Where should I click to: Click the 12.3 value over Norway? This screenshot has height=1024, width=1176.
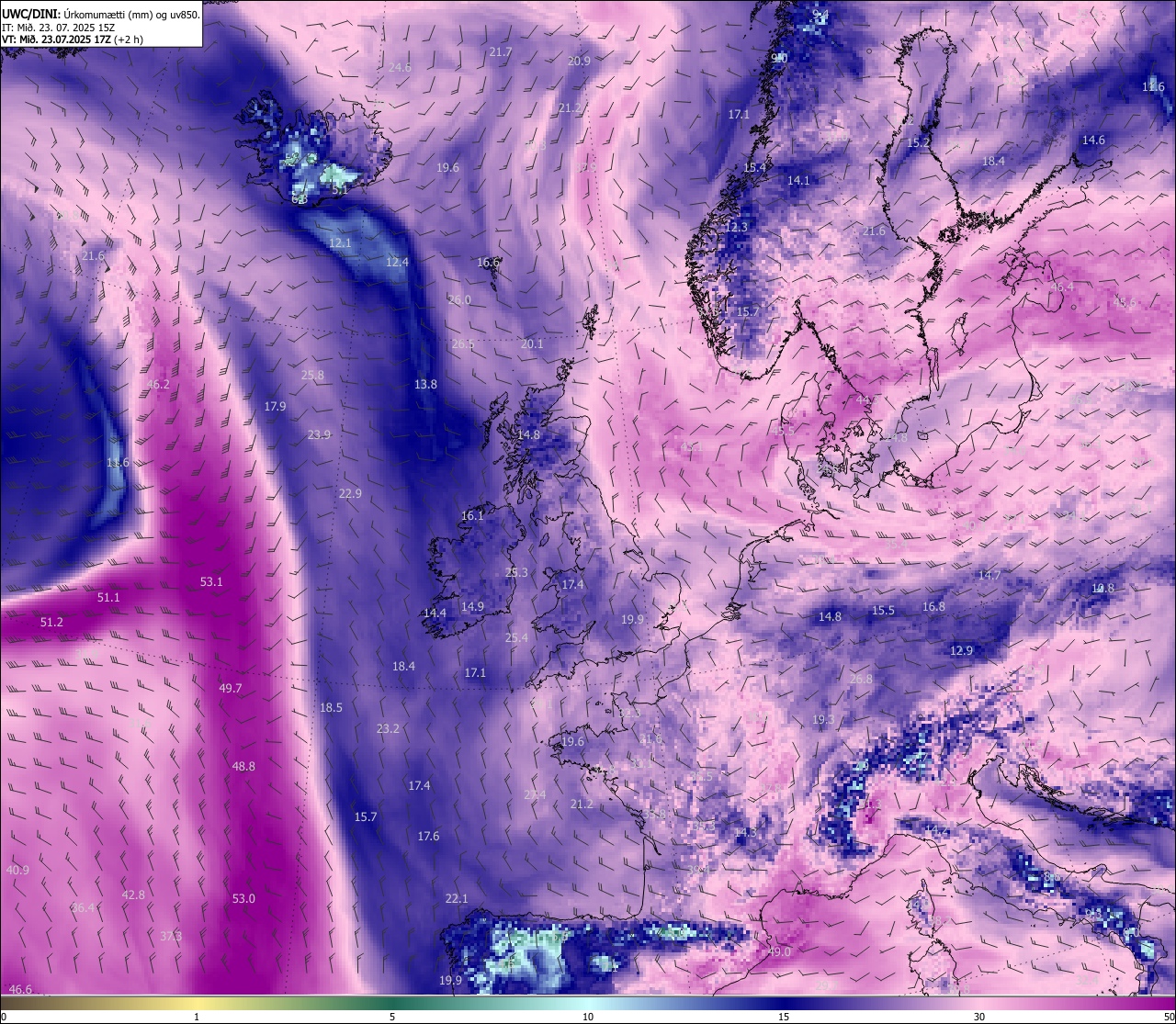point(736,227)
